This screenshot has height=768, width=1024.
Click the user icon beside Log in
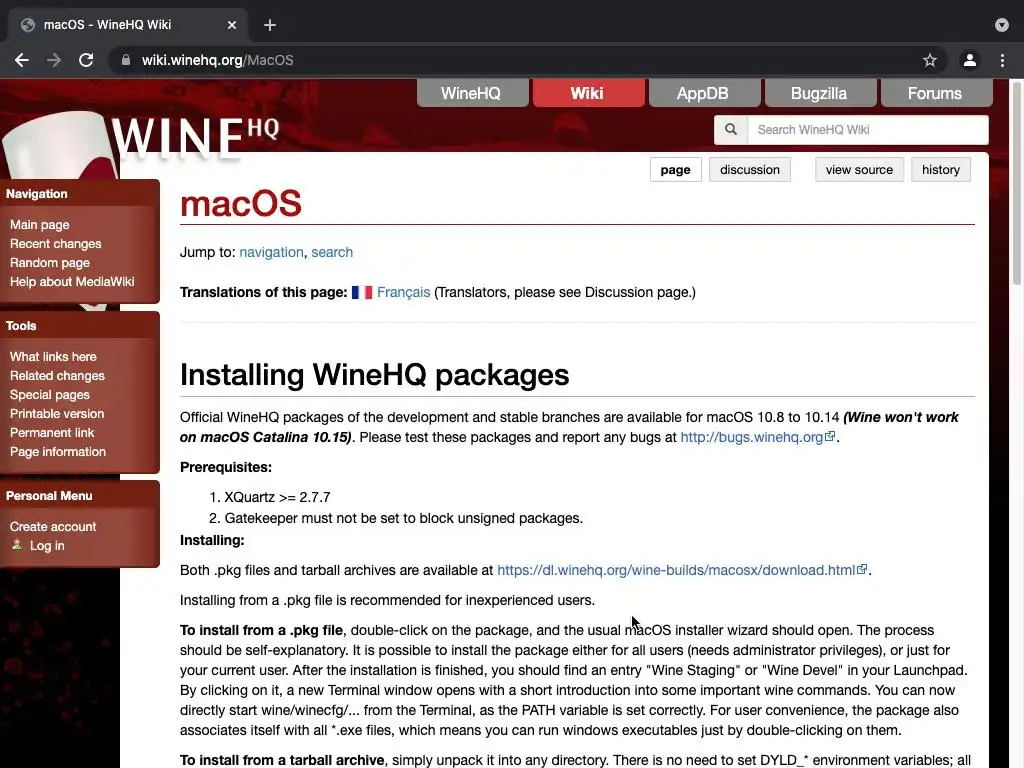(x=17, y=545)
